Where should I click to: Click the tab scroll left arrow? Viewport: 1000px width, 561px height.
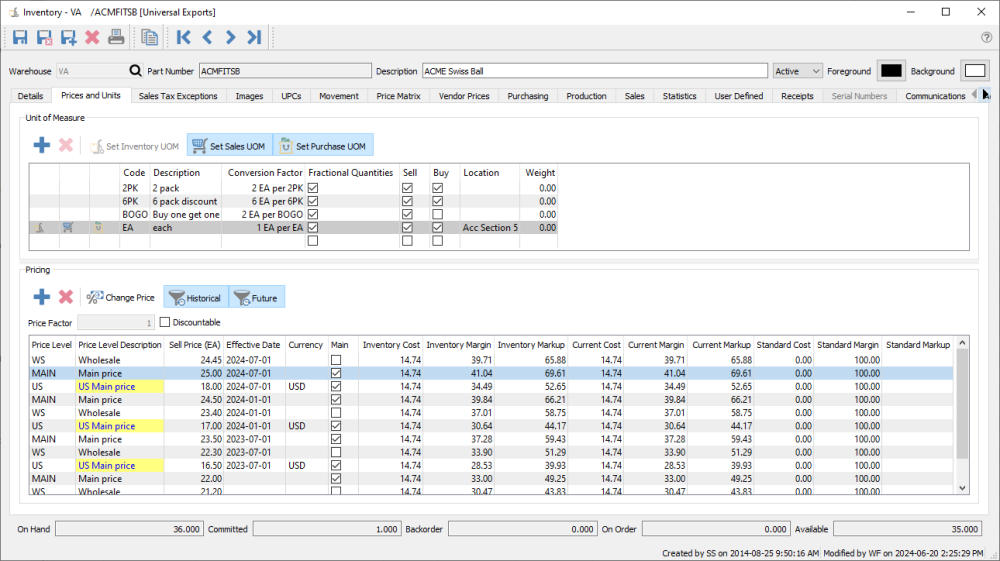click(x=975, y=95)
